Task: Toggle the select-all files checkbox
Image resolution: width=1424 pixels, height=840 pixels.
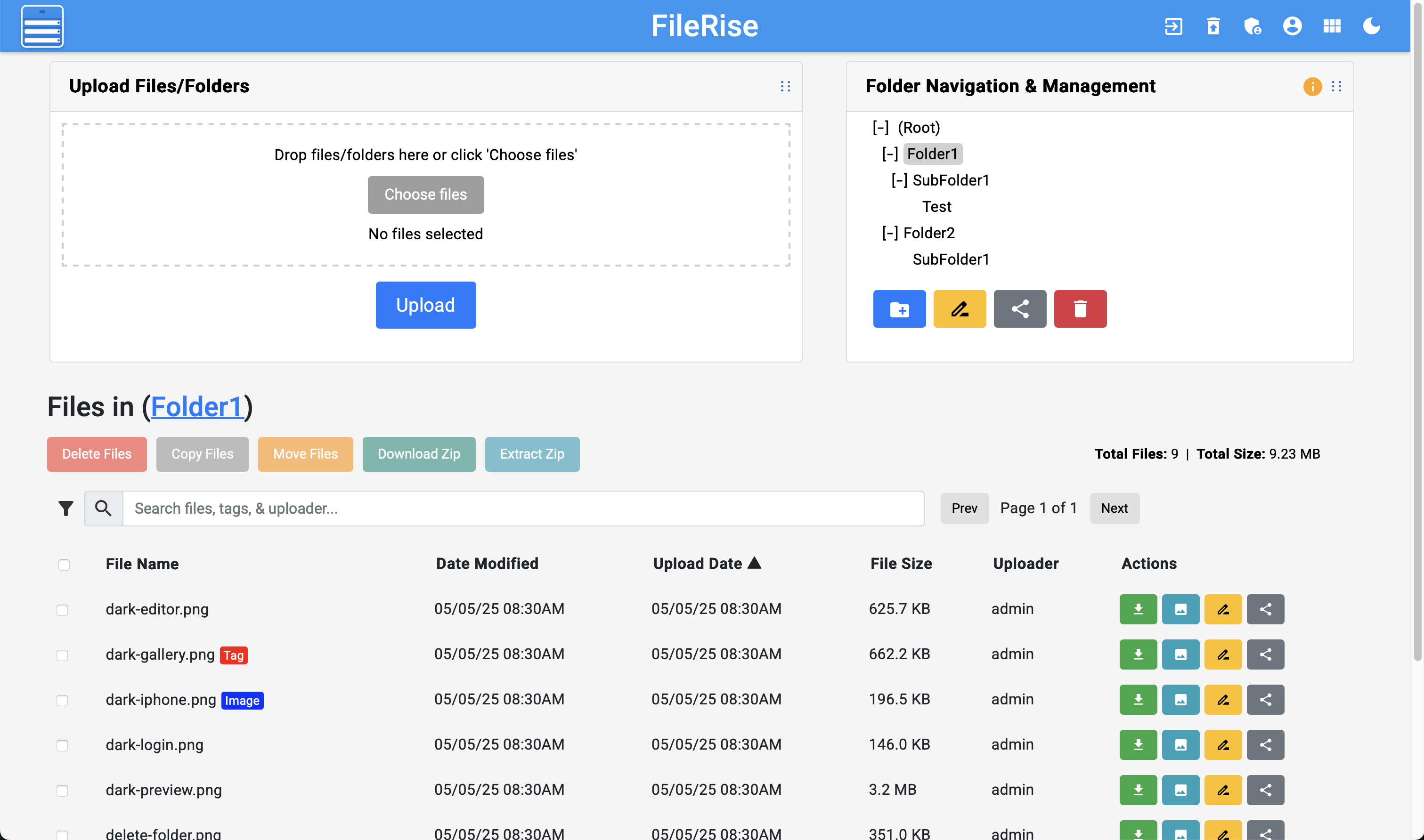Action: [x=64, y=565]
